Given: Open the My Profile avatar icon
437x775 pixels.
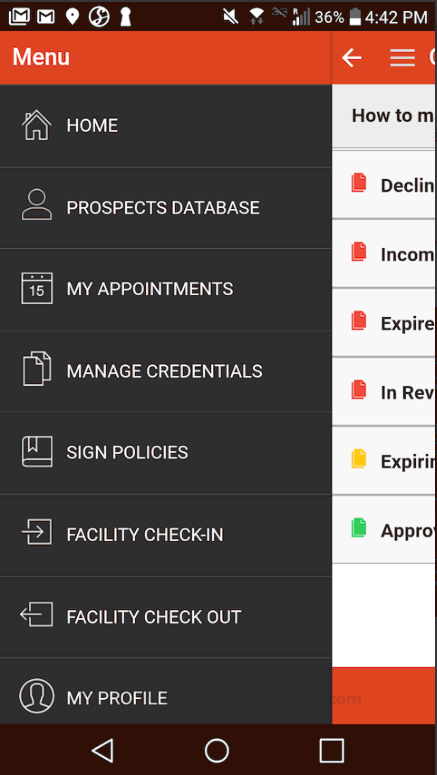Looking at the screenshot, I should (37, 695).
